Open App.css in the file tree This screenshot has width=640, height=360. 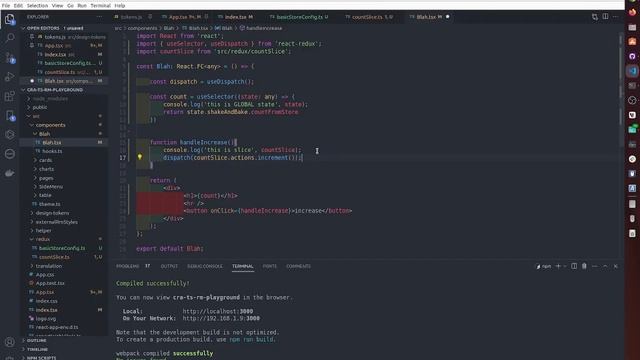(x=45, y=275)
